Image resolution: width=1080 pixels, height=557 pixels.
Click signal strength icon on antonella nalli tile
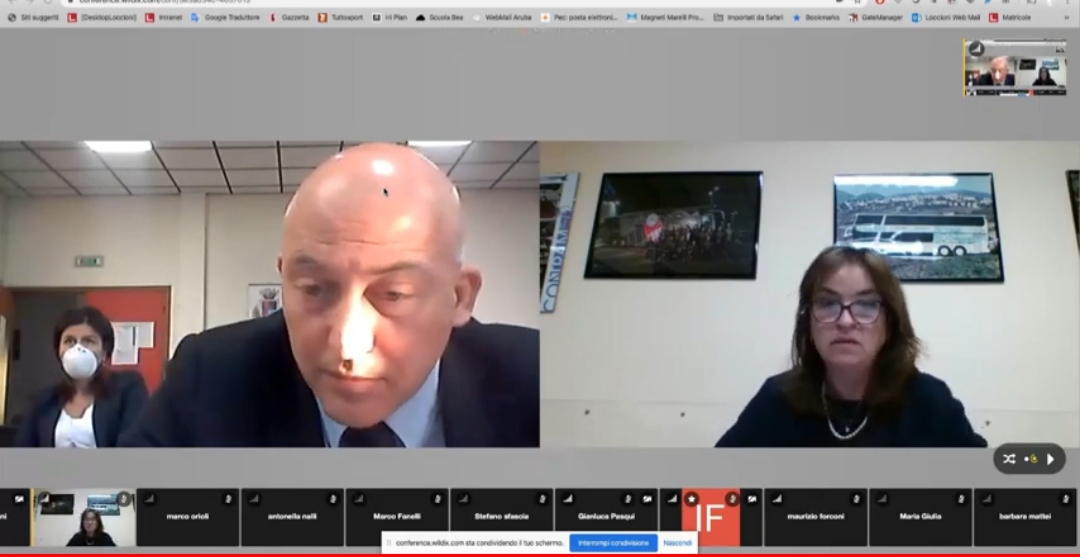click(254, 498)
